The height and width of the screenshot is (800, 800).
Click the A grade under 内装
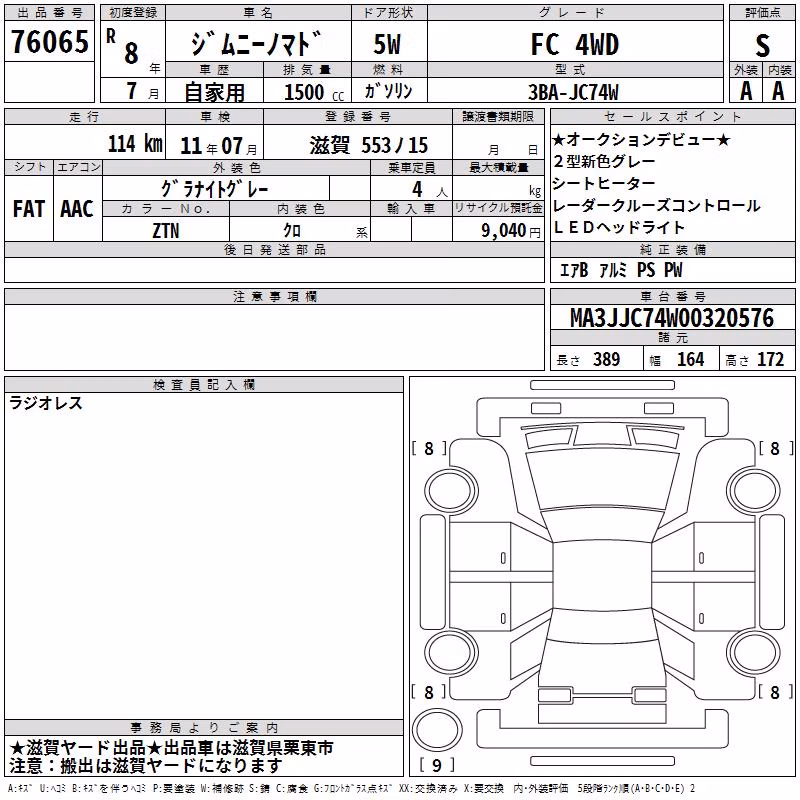coord(778,91)
